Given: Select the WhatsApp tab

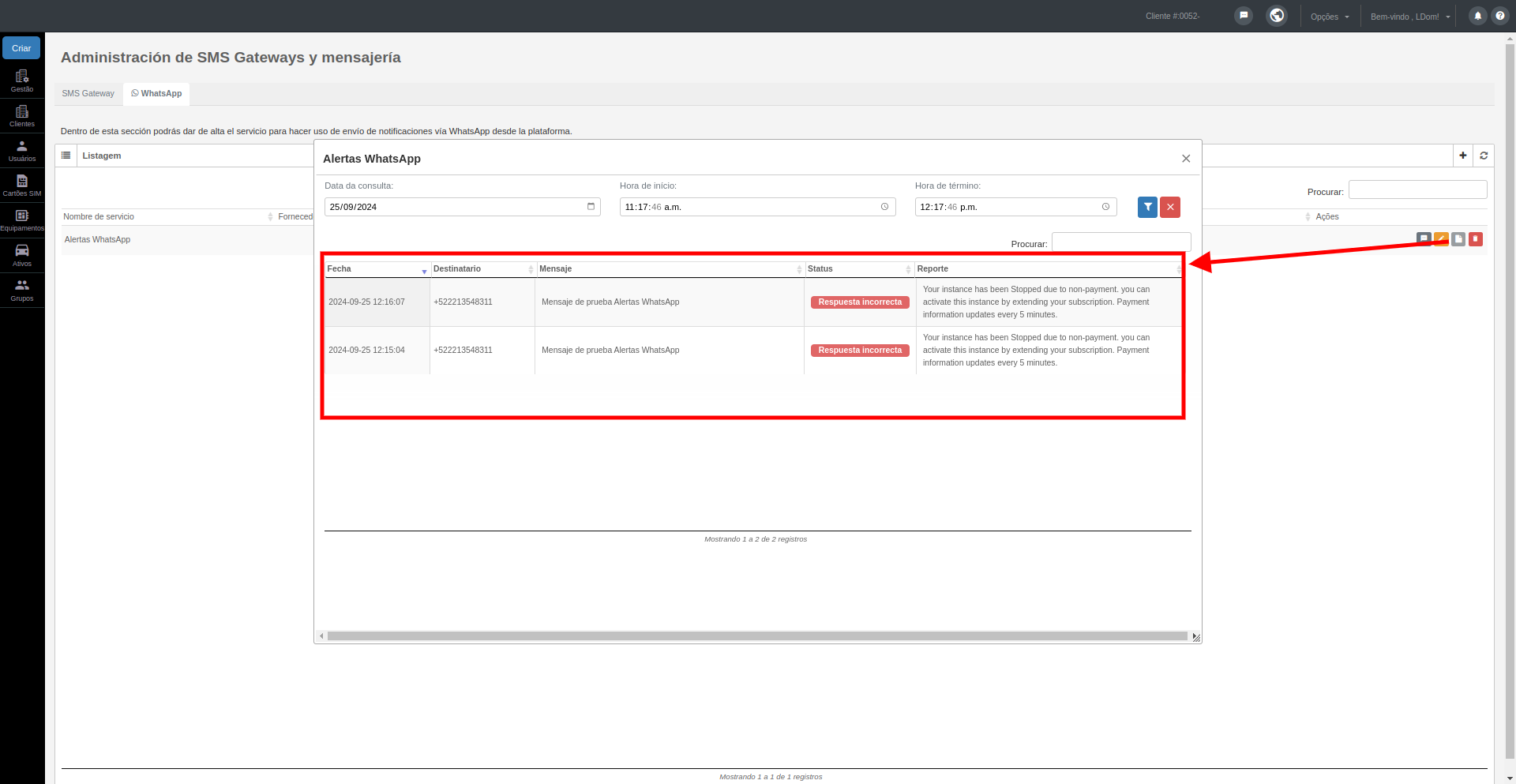Looking at the screenshot, I should [156, 94].
